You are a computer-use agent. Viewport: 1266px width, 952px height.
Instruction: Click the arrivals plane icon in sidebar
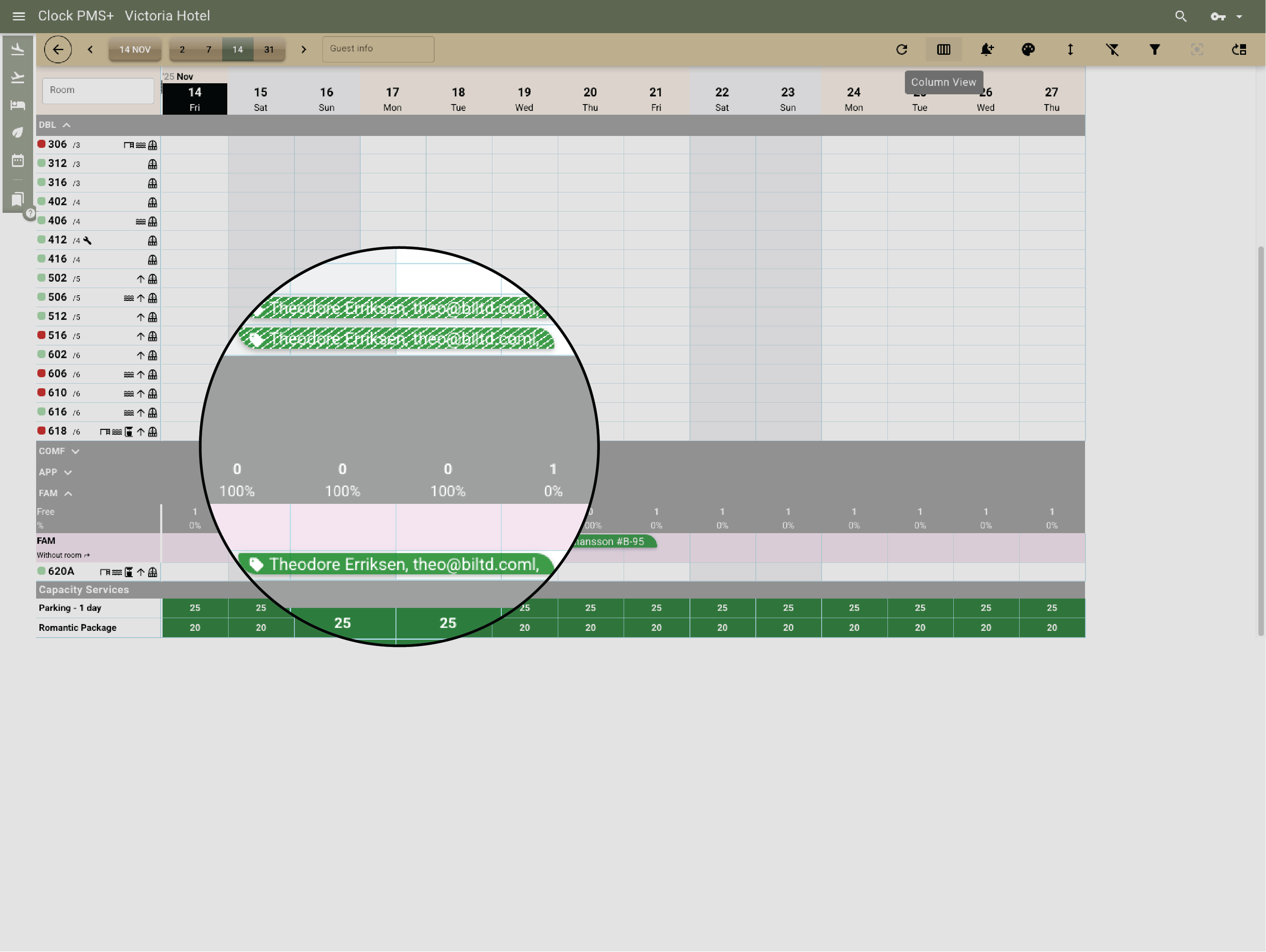pyautogui.click(x=18, y=50)
